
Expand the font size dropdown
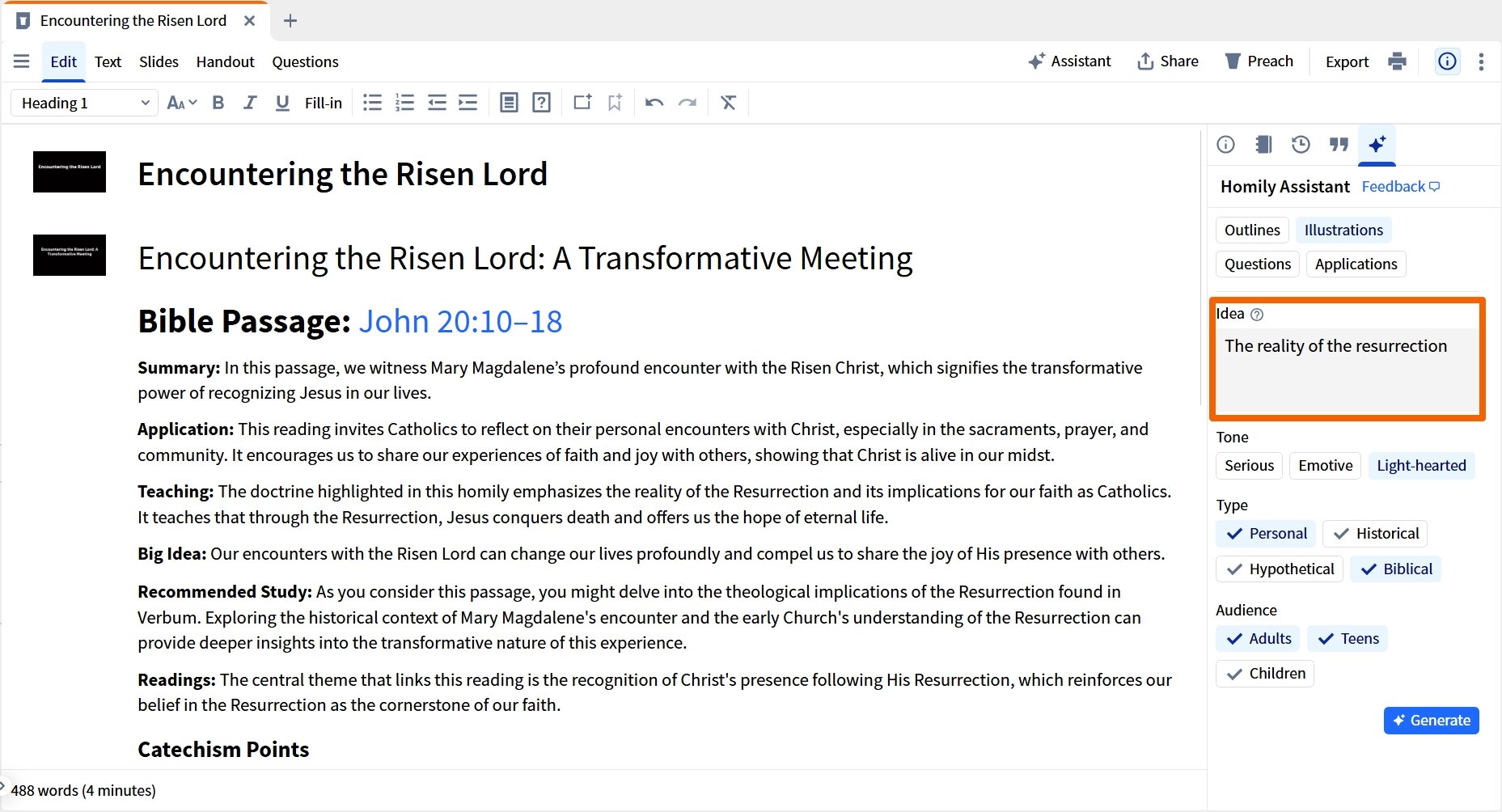point(182,103)
